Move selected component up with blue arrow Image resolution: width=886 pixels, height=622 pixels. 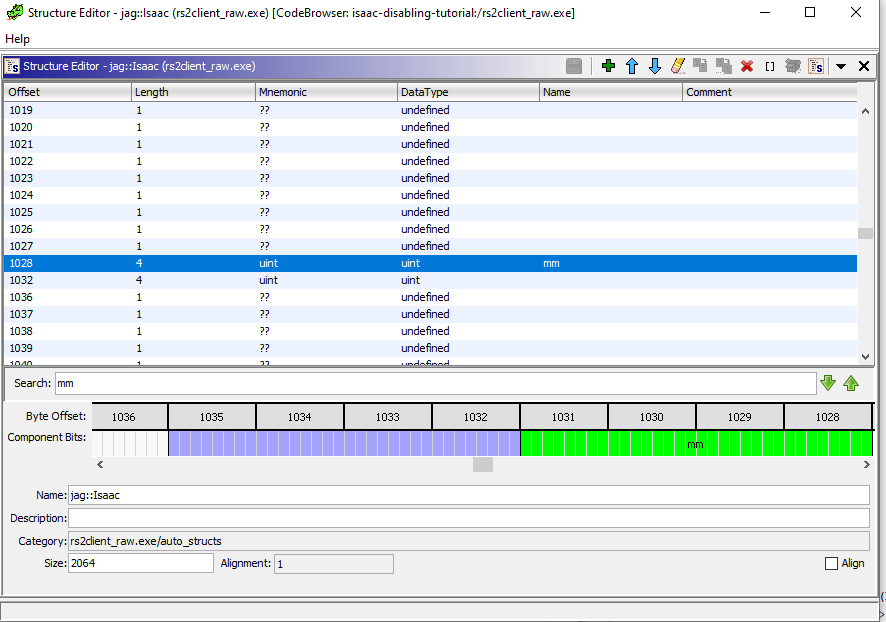[632, 66]
